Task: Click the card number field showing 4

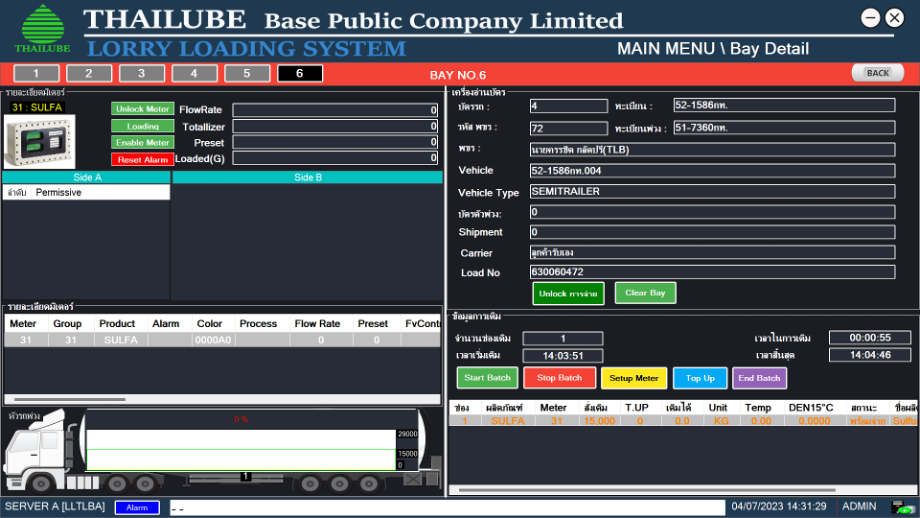Action: coord(569,106)
